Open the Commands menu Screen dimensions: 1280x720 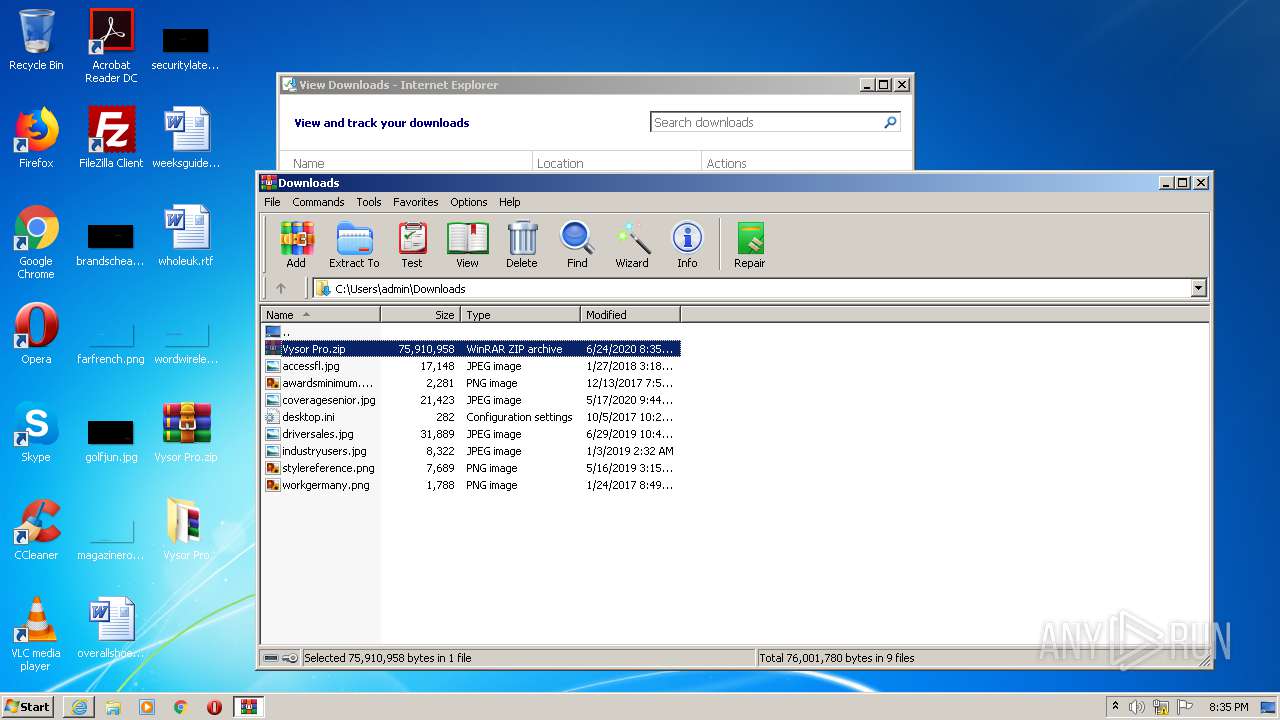[x=318, y=202]
